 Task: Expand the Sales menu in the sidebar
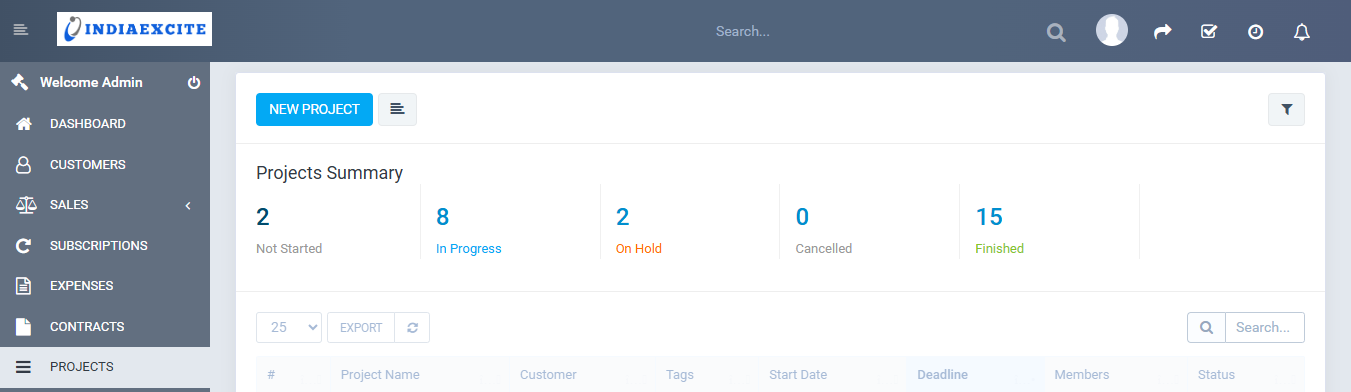tap(105, 205)
